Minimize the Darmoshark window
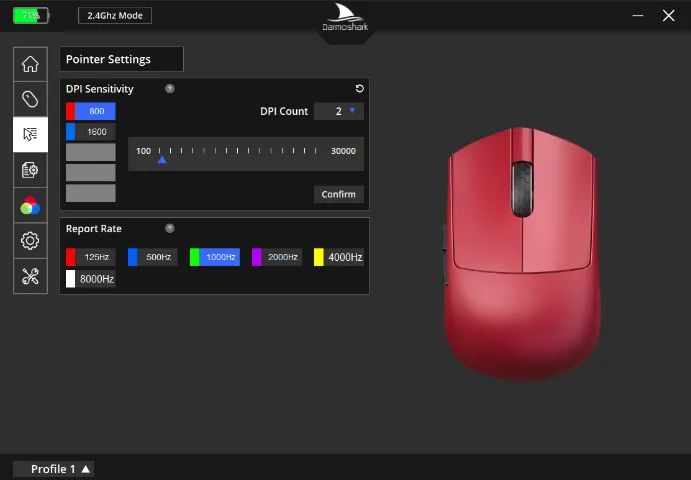Viewport: 691px width, 480px height. tap(638, 15)
